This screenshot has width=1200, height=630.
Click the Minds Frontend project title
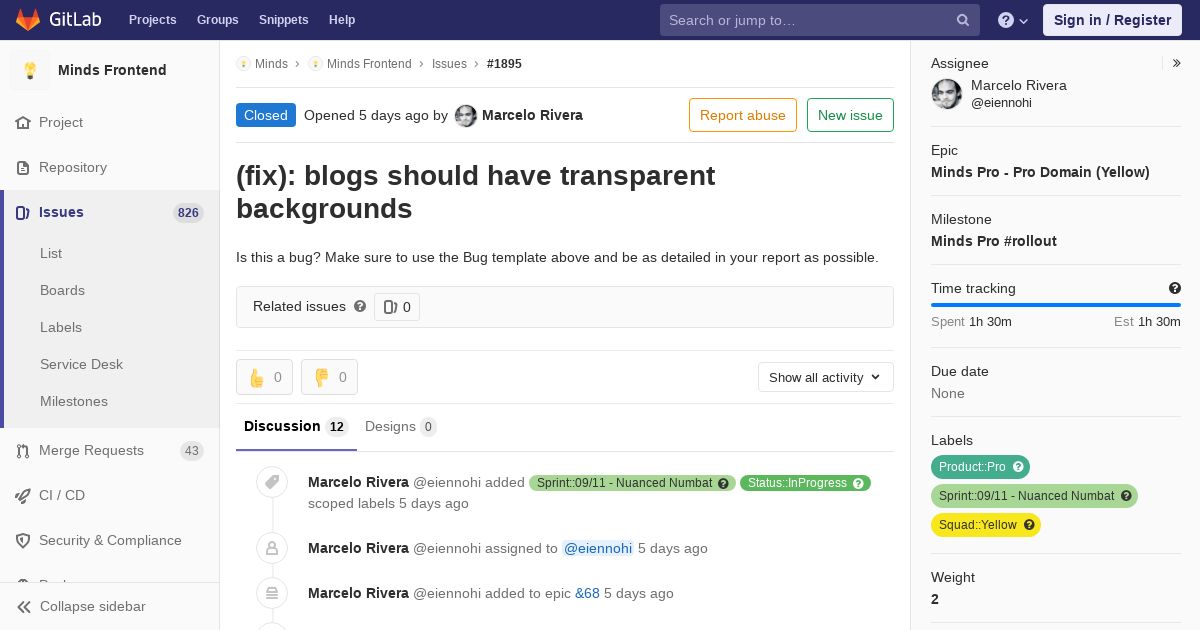pos(112,70)
